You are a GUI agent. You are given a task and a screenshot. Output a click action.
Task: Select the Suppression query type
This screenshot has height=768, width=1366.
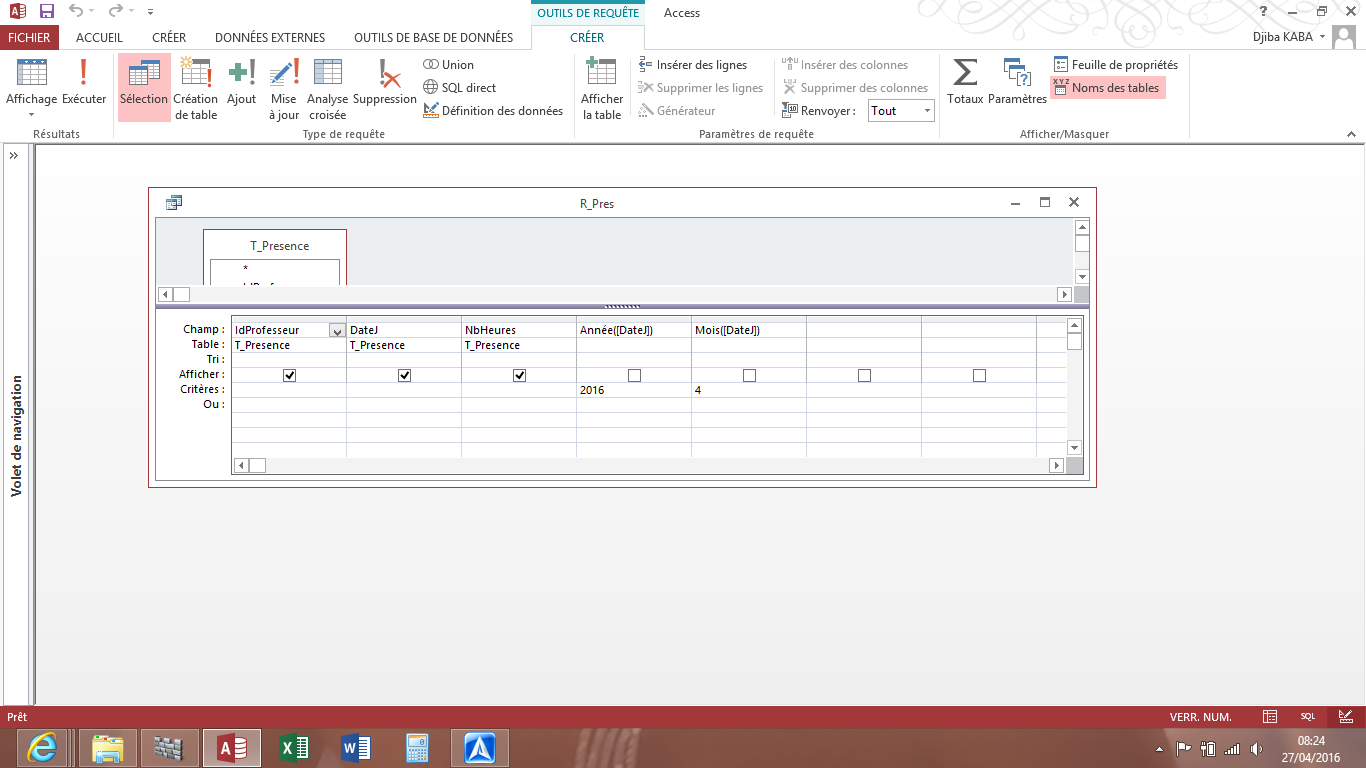(x=385, y=82)
